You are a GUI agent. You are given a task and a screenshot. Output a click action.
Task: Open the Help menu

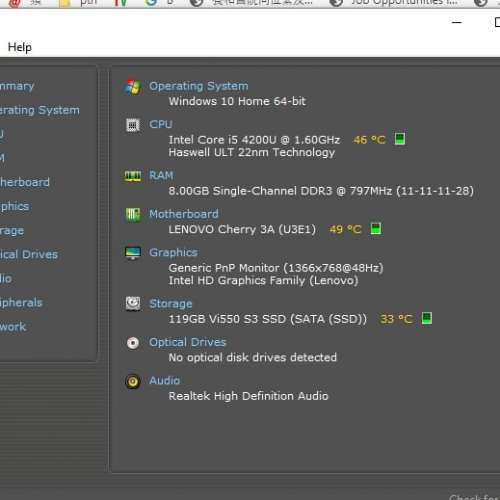(x=20, y=47)
